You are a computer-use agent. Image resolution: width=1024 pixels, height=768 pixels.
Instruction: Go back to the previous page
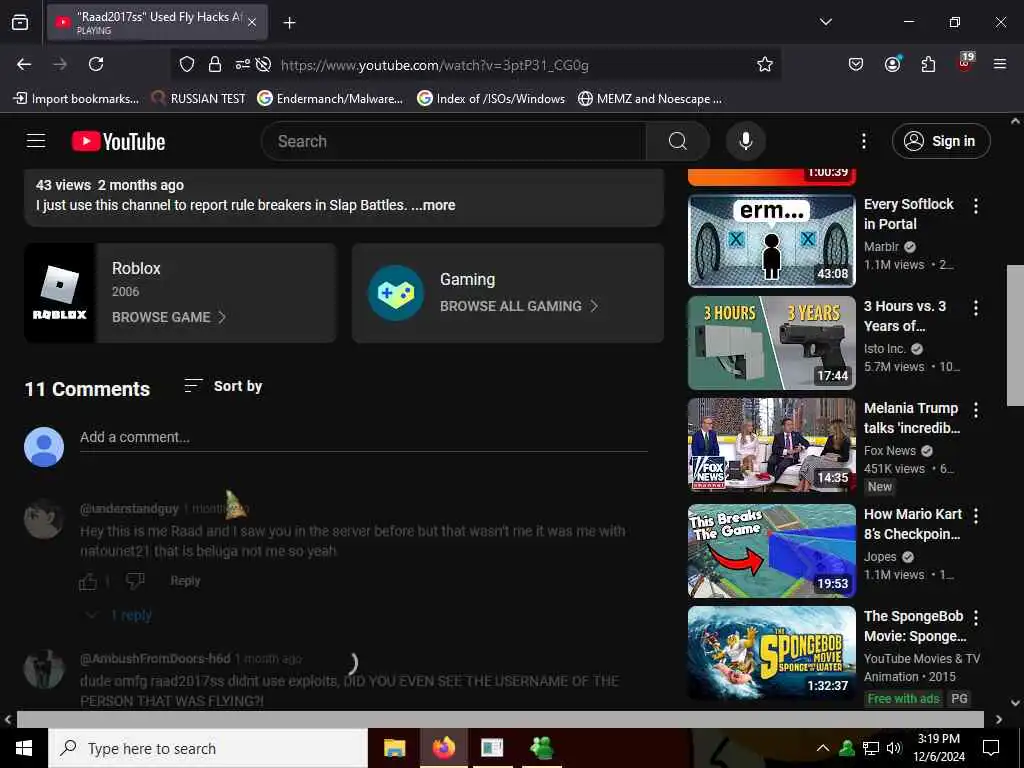point(24,64)
